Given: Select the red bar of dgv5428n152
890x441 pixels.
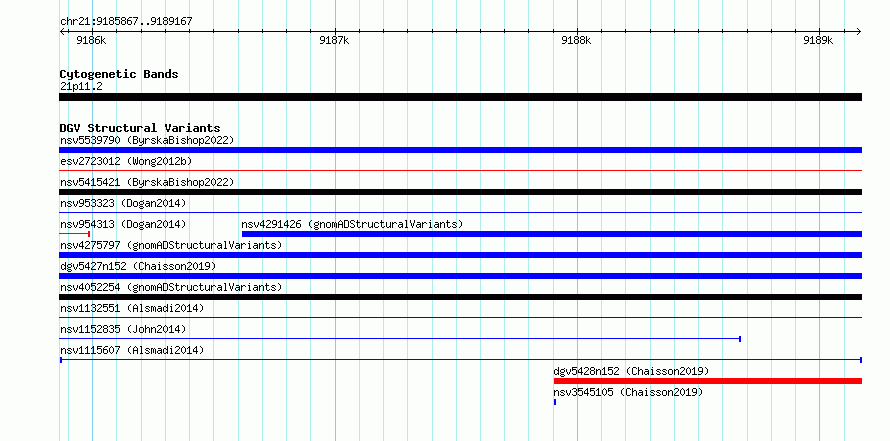Looking at the screenshot, I should [x=708, y=381].
